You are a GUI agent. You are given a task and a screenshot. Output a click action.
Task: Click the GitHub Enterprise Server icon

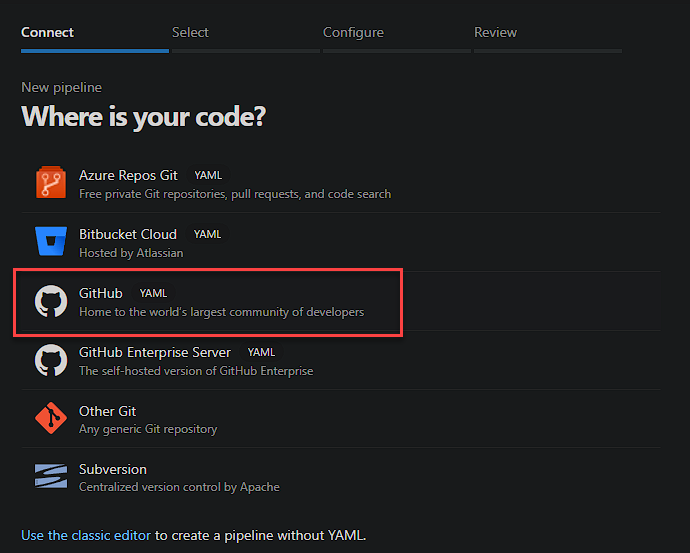coord(51,361)
